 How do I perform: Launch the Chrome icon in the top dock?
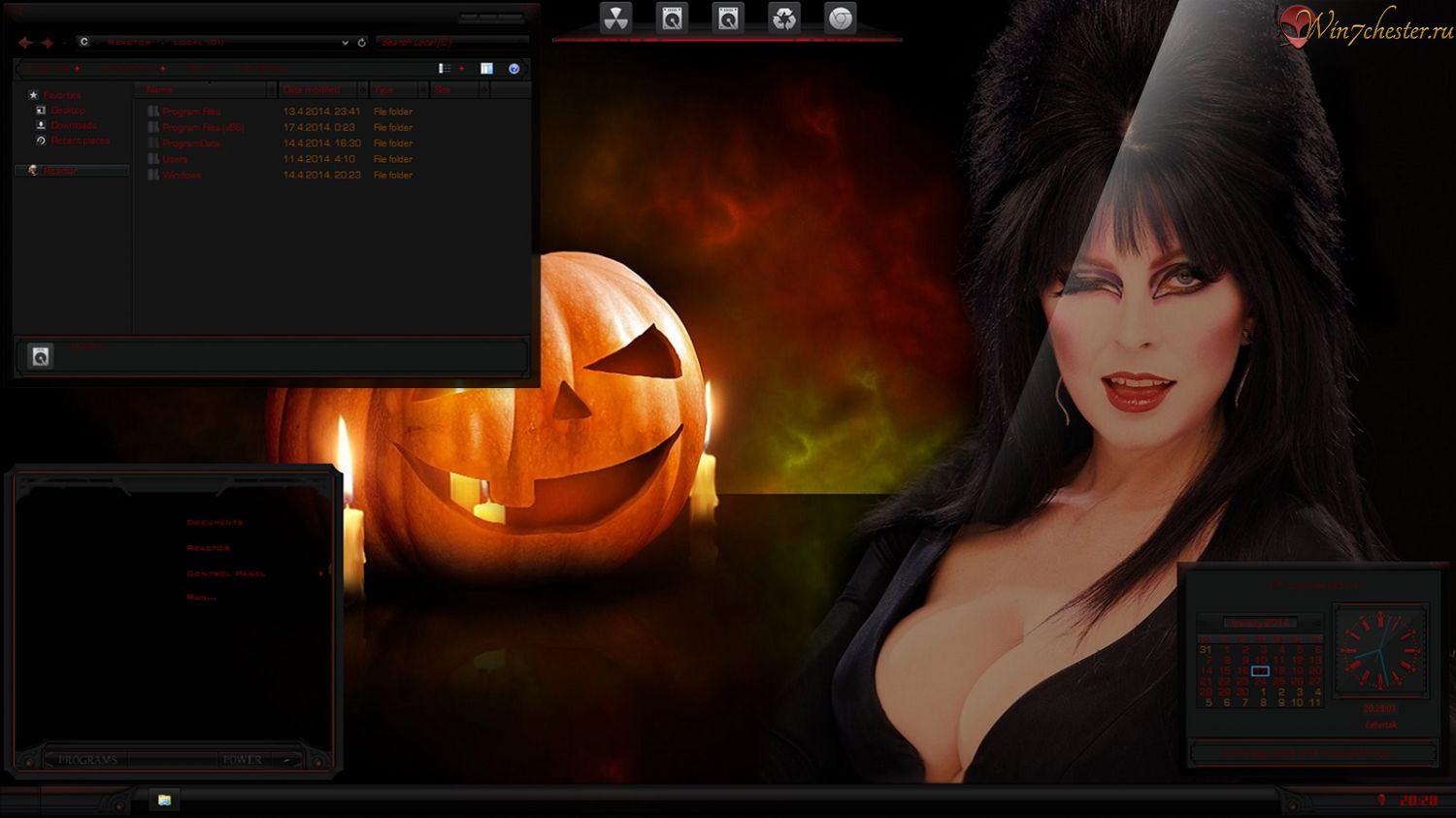coord(841,18)
